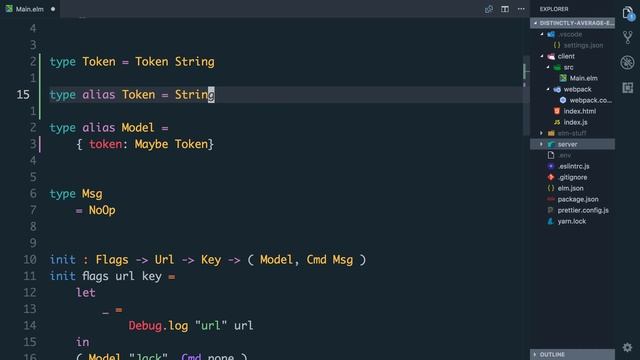Open index.js in the explorer

pyautogui.click(x=576, y=122)
